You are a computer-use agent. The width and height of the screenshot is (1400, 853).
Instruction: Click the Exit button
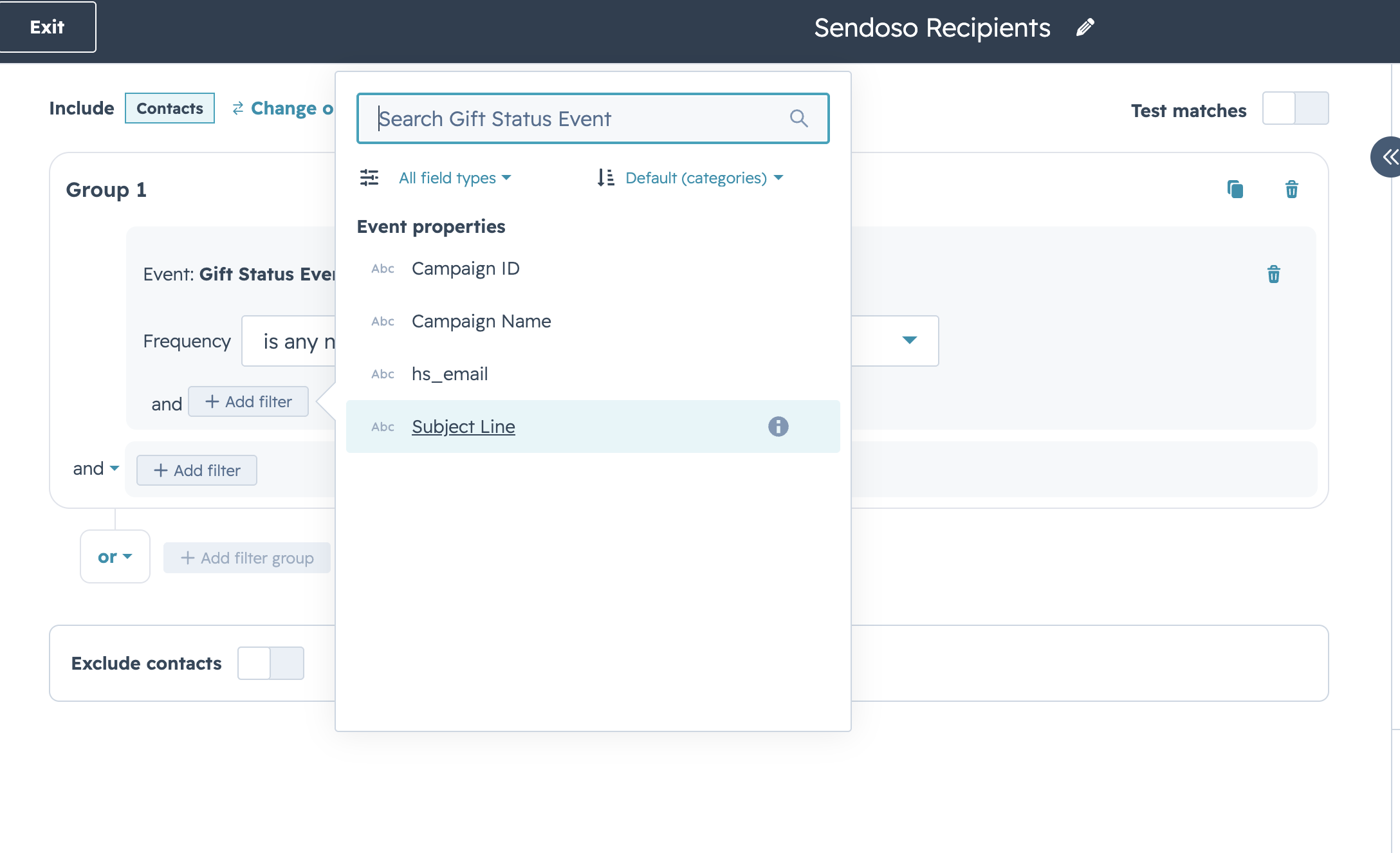48,27
